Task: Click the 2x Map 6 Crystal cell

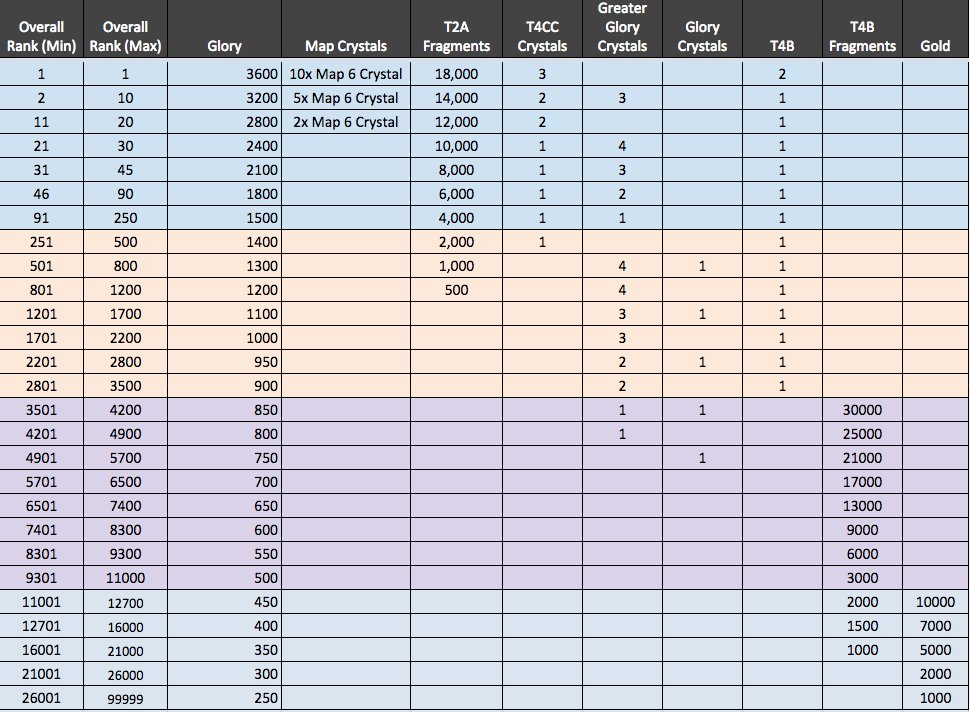Action: (x=346, y=122)
